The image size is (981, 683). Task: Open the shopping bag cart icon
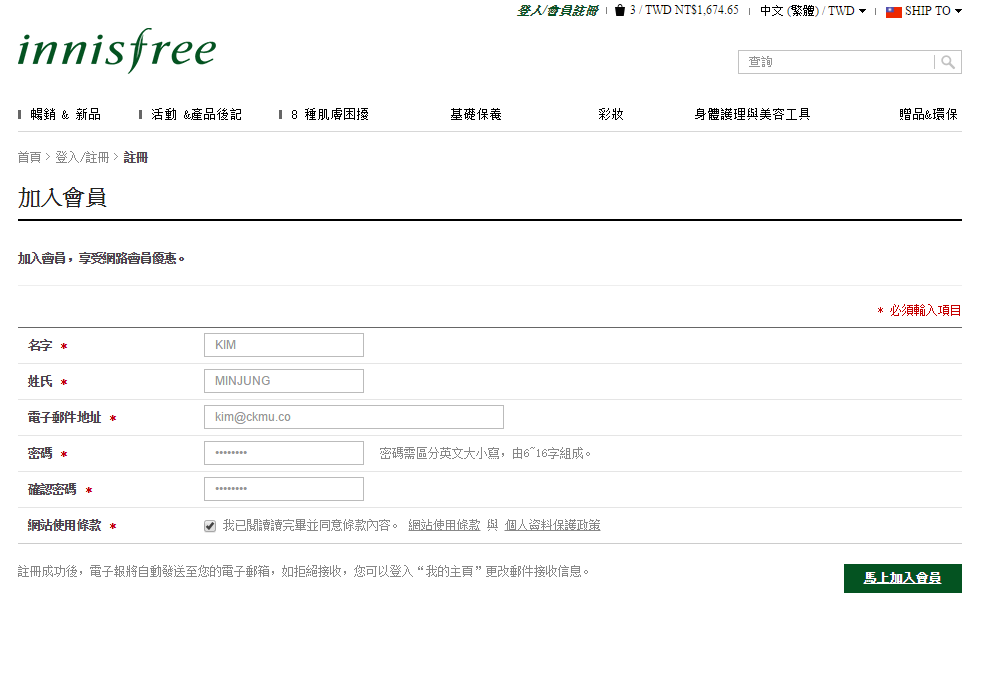[619, 10]
